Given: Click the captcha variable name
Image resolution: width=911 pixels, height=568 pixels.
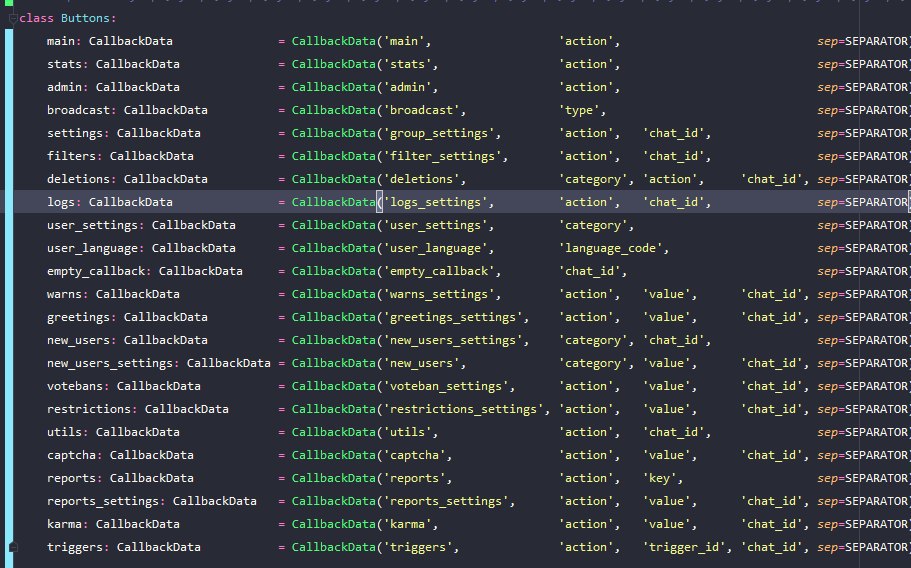Looking at the screenshot, I should click(x=71, y=455).
